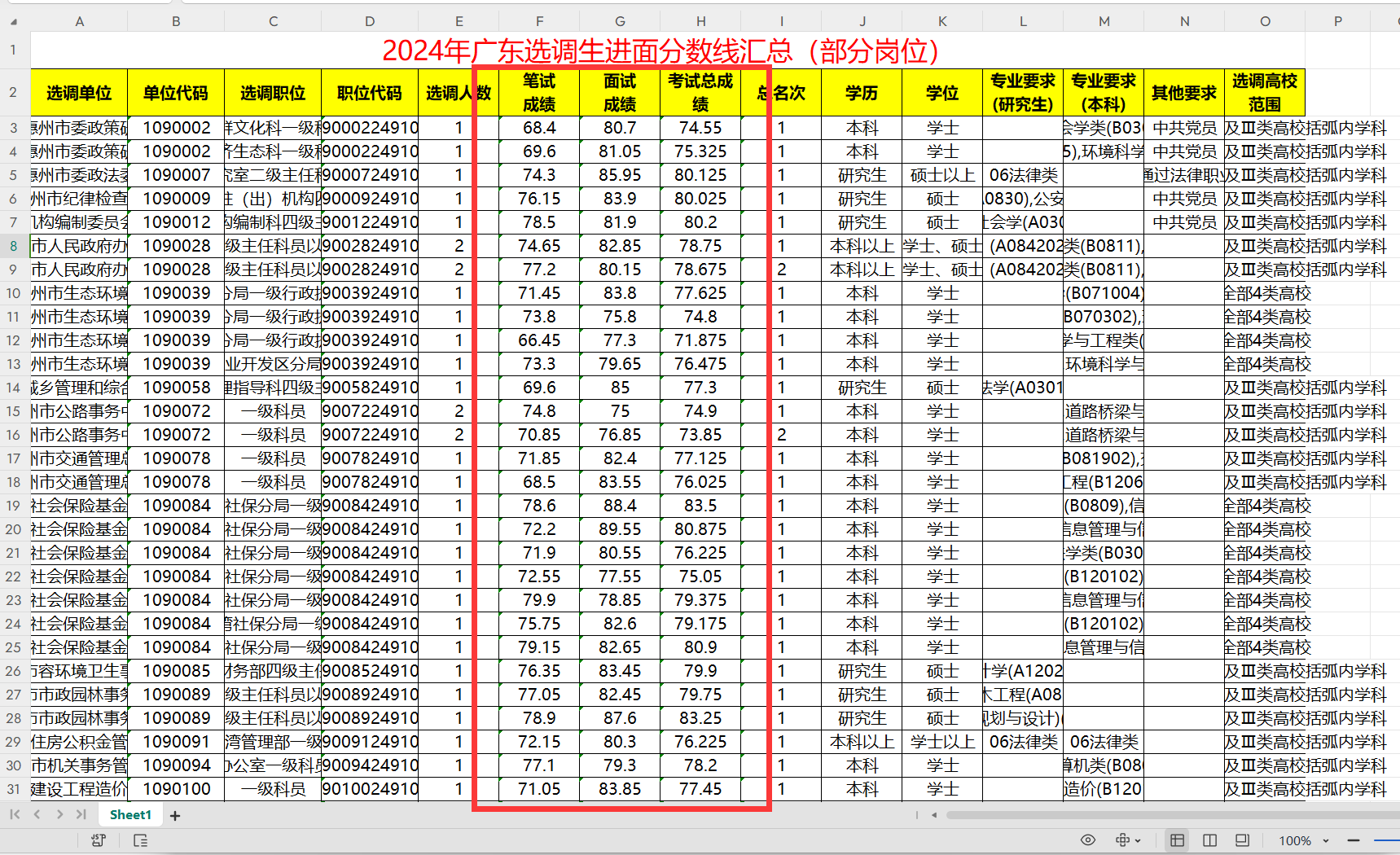Click the 学位 header cell

pos(942,93)
